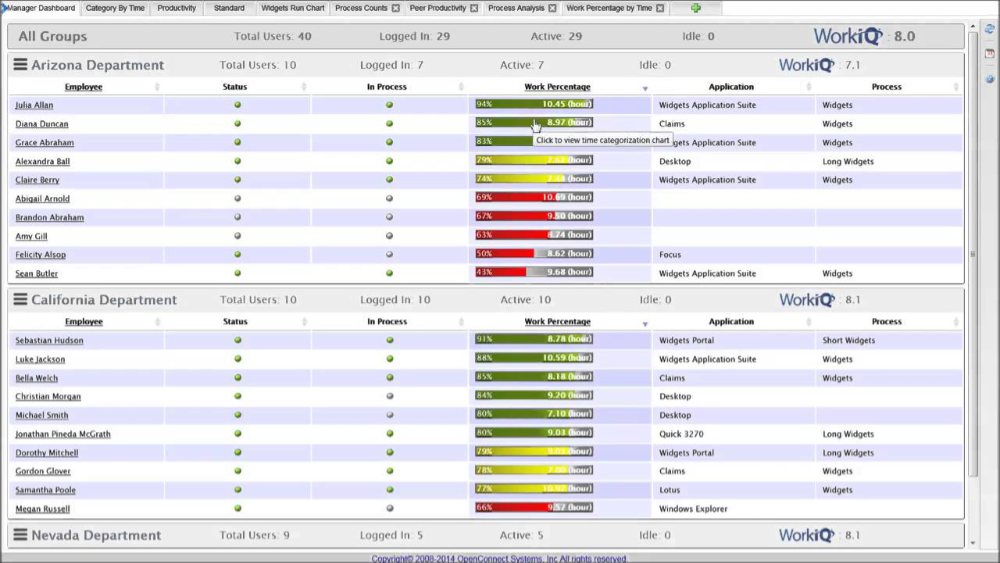Open employee Samantha Poole's details

pos(45,490)
